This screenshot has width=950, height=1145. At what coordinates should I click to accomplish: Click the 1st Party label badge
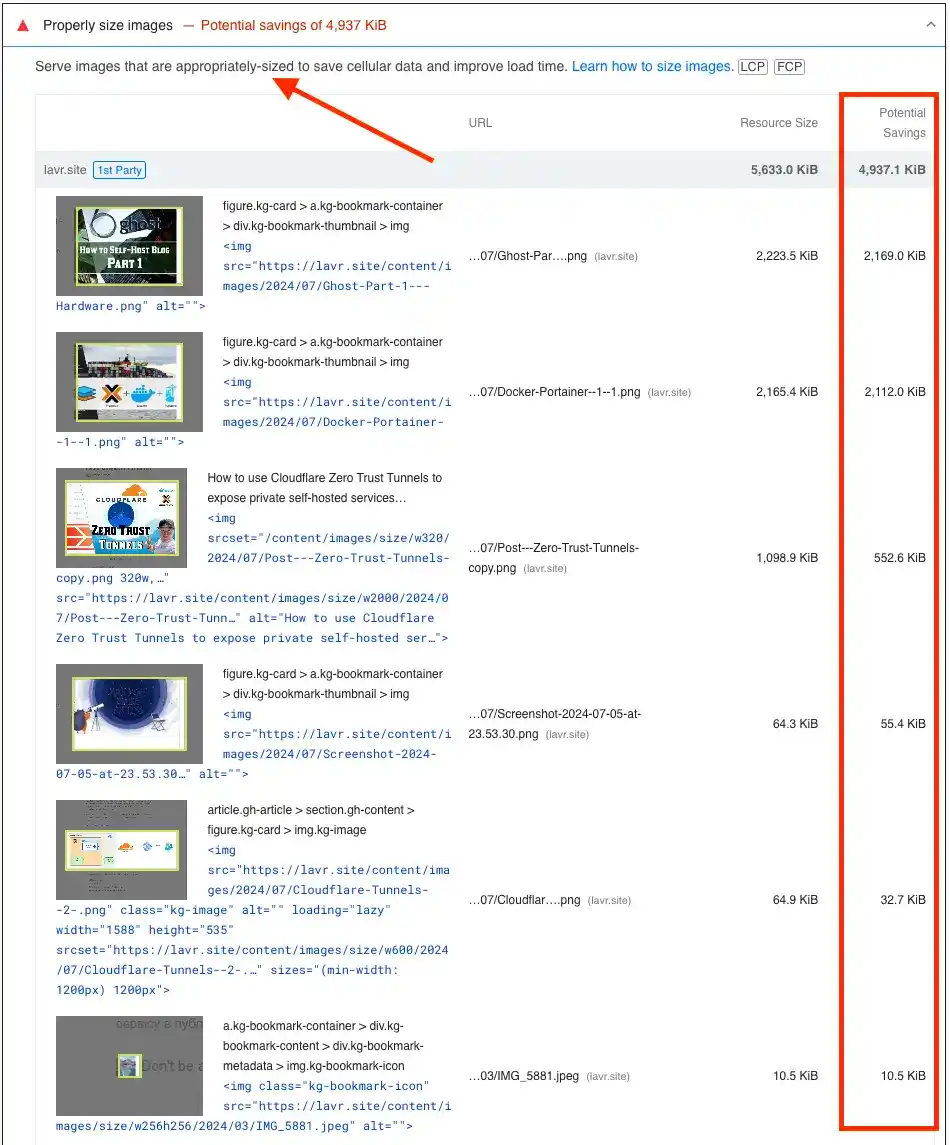(119, 170)
